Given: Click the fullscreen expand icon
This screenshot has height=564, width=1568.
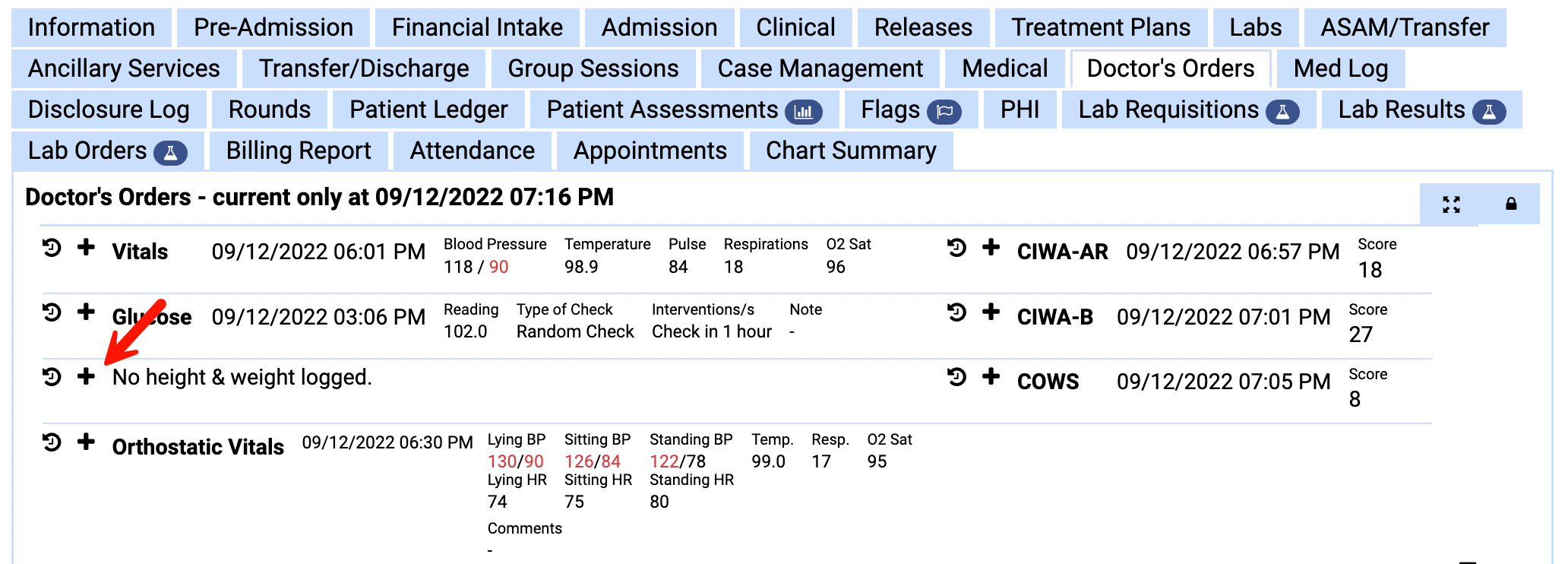Looking at the screenshot, I should click(x=1451, y=204).
